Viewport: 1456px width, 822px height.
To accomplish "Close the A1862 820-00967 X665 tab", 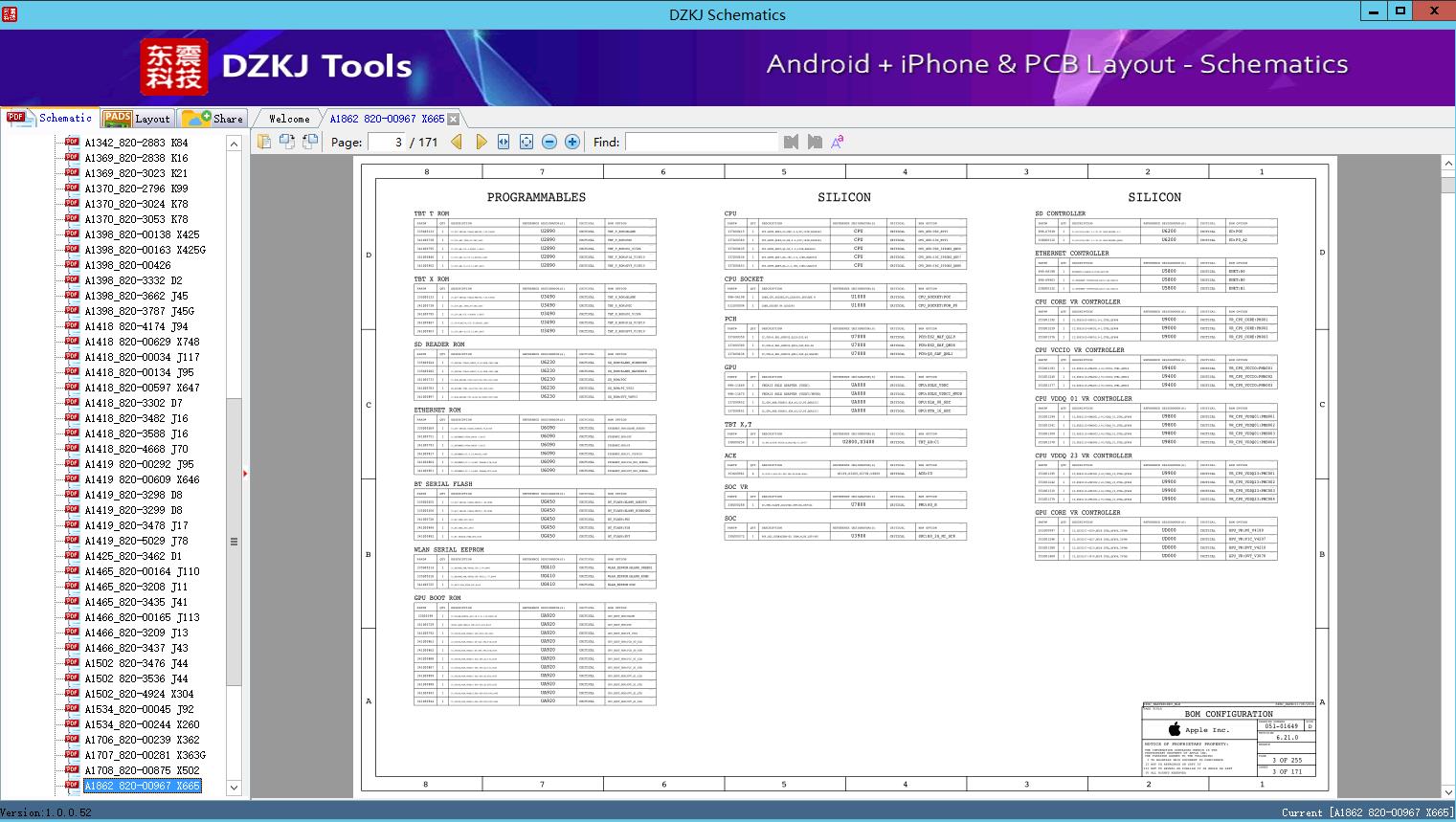I will coord(454,119).
